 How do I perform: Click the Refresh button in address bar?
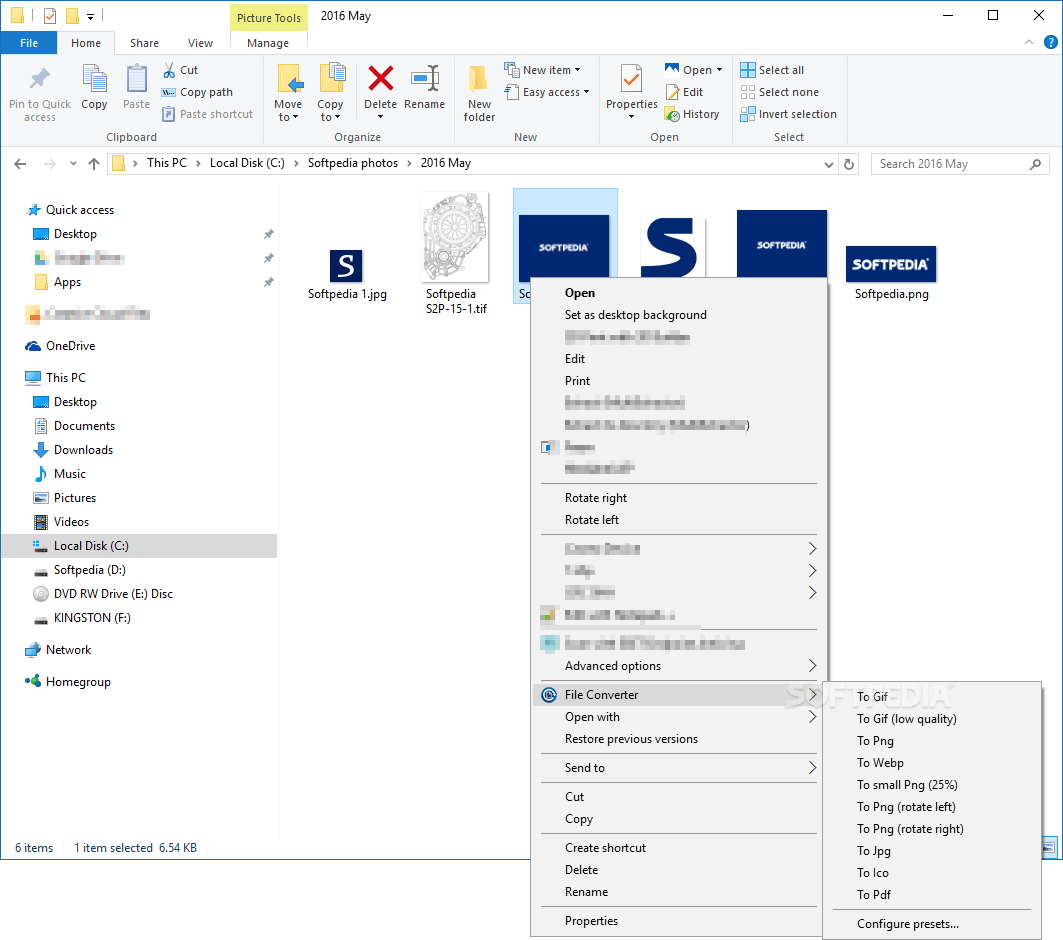(849, 164)
